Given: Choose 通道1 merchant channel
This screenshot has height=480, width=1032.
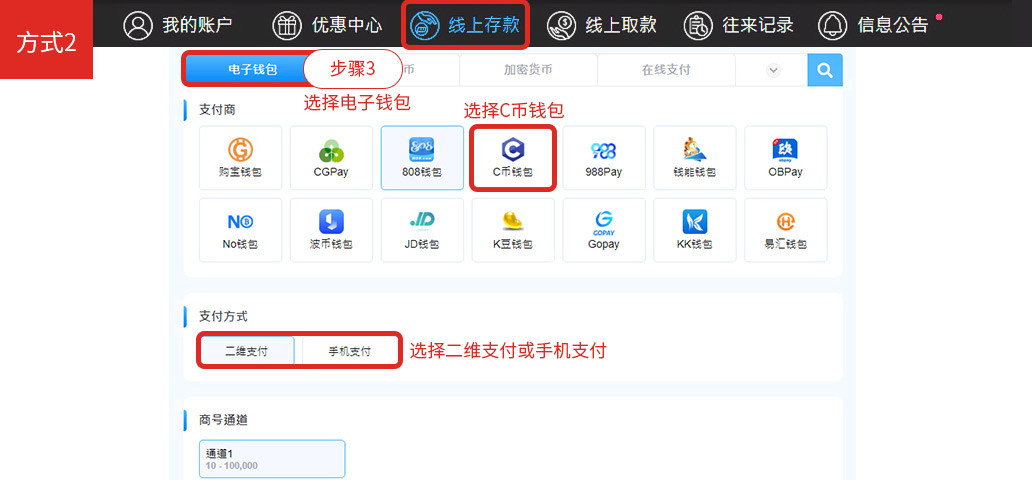Looking at the screenshot, I should tap(272, 459).
